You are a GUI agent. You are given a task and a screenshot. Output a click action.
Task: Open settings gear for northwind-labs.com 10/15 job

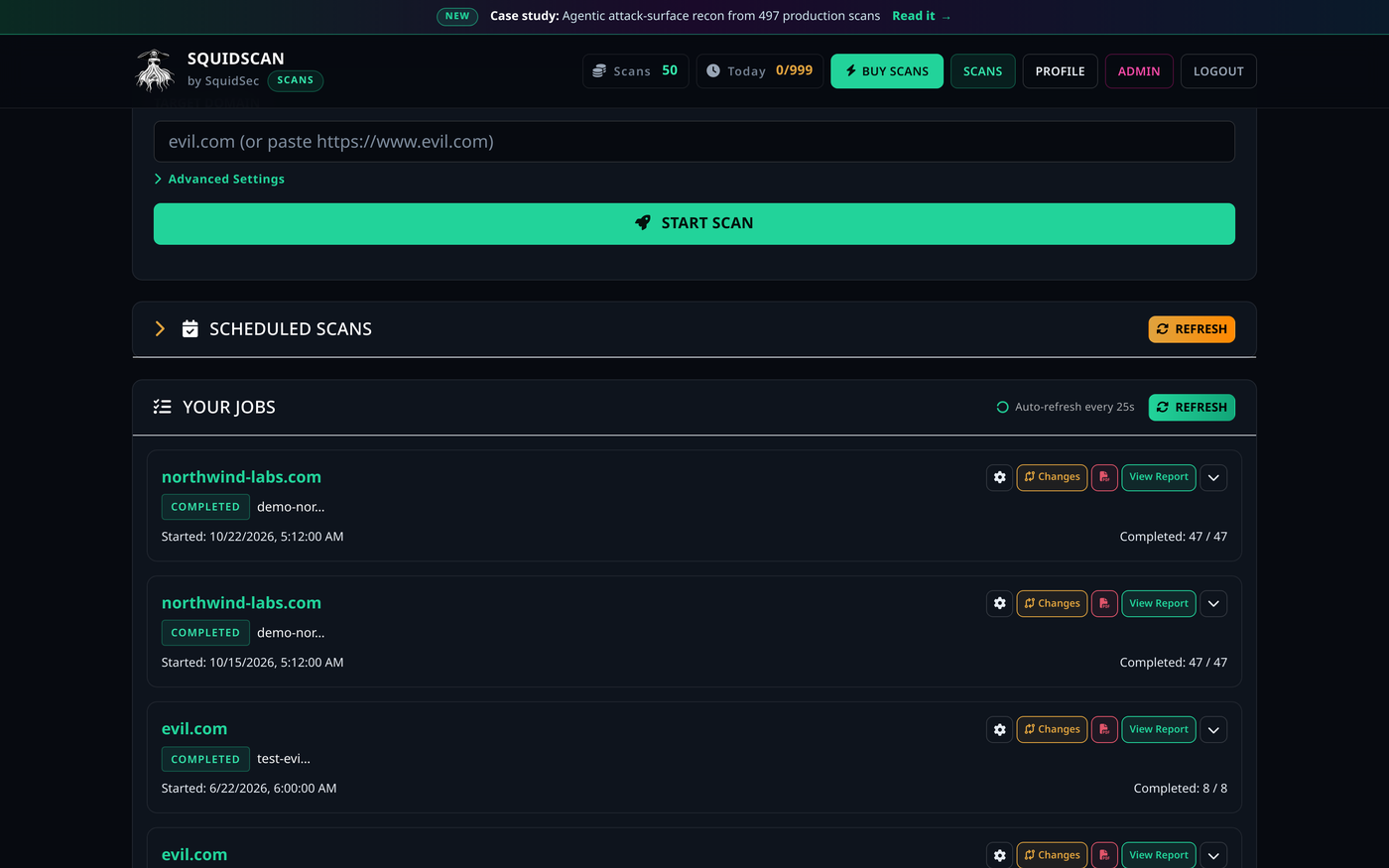(x=999, y=603)
